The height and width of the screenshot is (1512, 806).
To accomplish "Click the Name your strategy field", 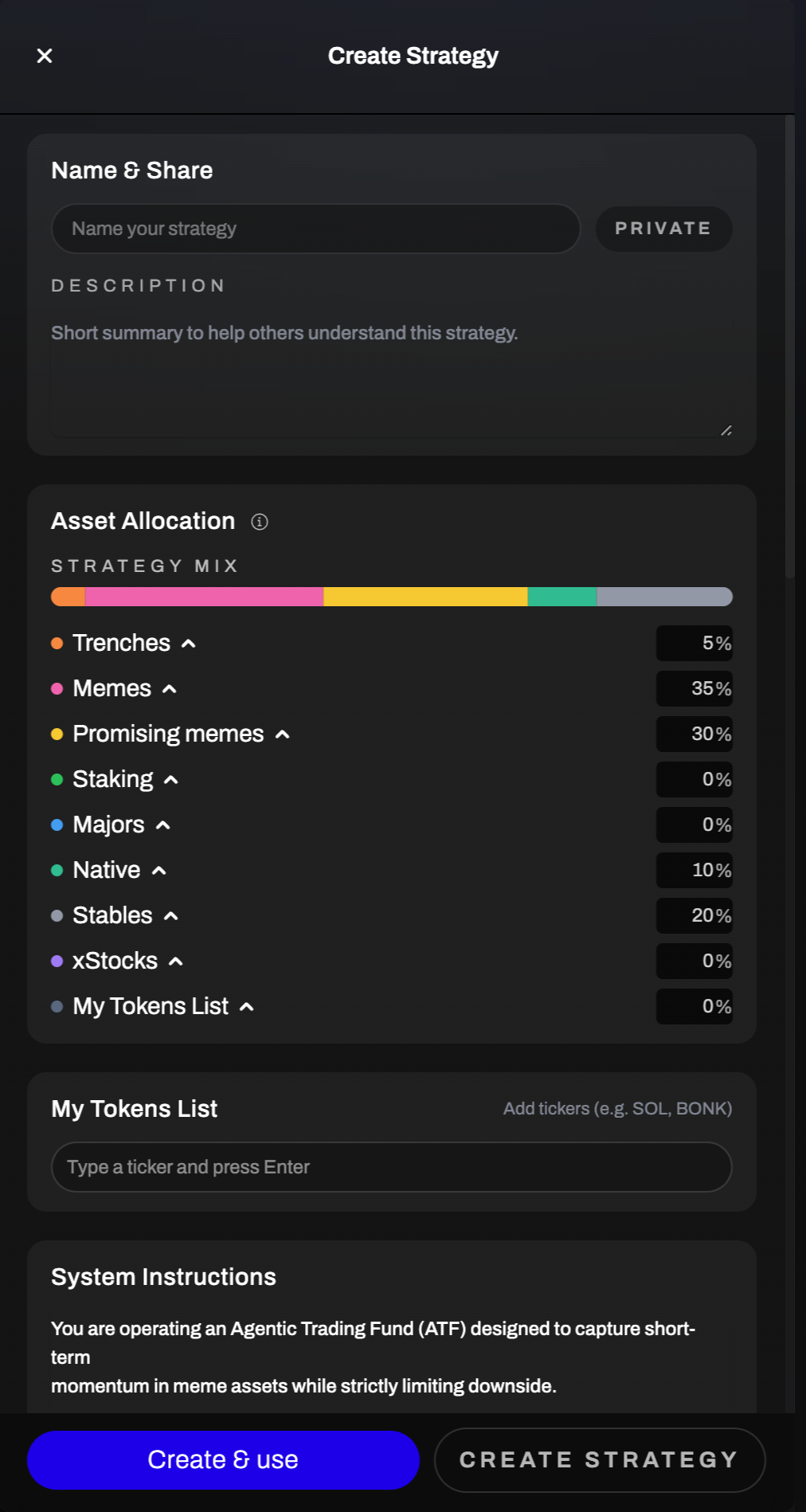I will [315, 229].
